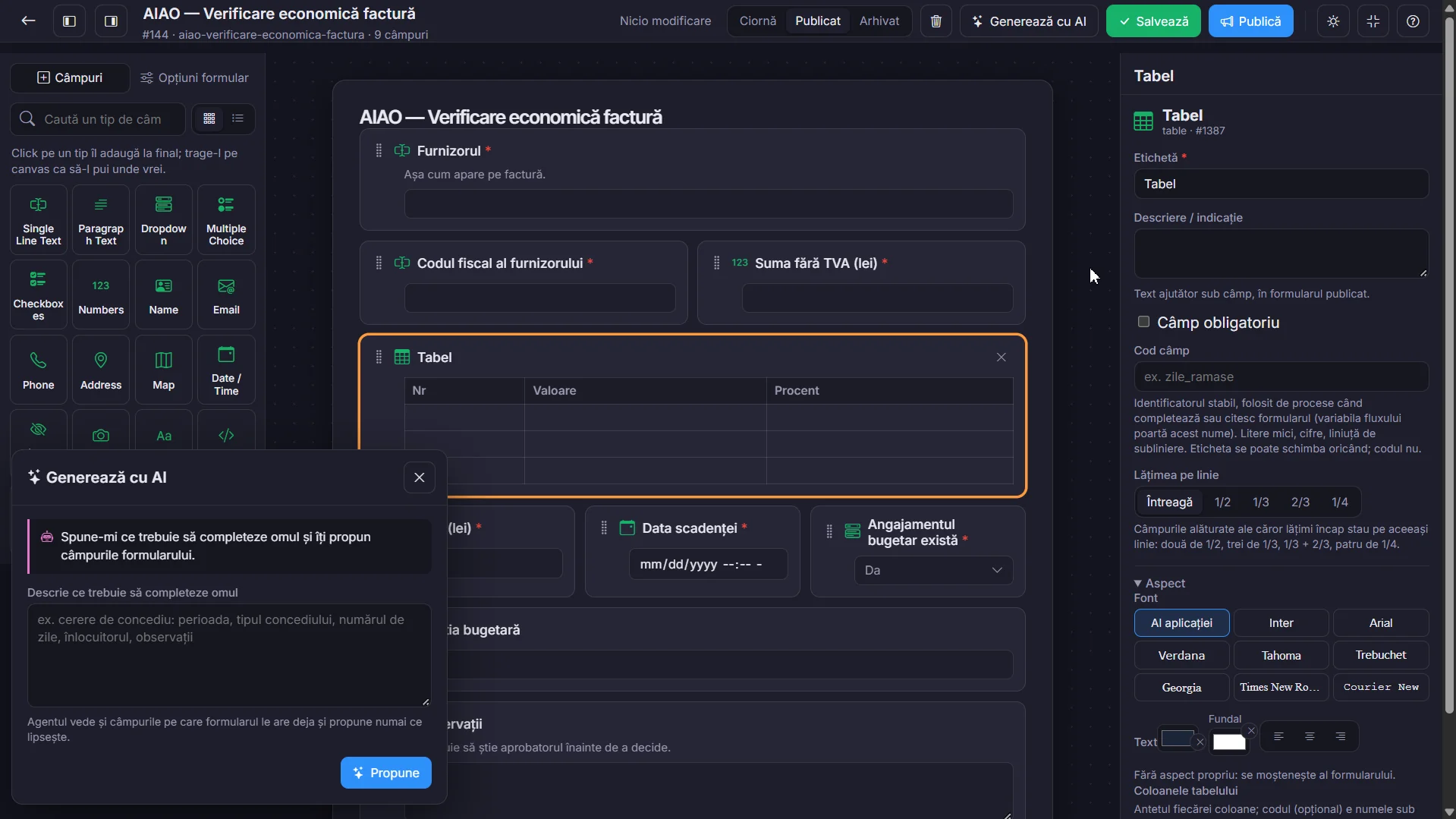Enable the Câmp obligatoriu checkbox

click(1143, 322)
